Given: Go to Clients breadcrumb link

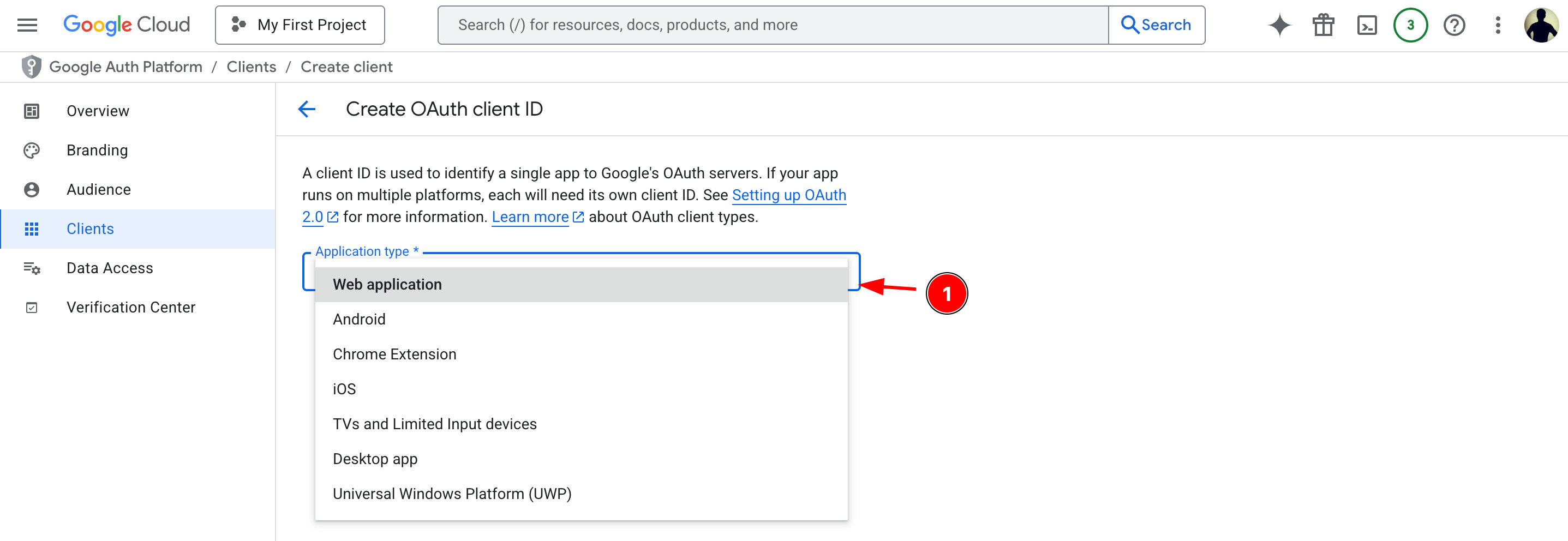Looking at the screenshot, I should pyautogui.click(x=252, y=67).
